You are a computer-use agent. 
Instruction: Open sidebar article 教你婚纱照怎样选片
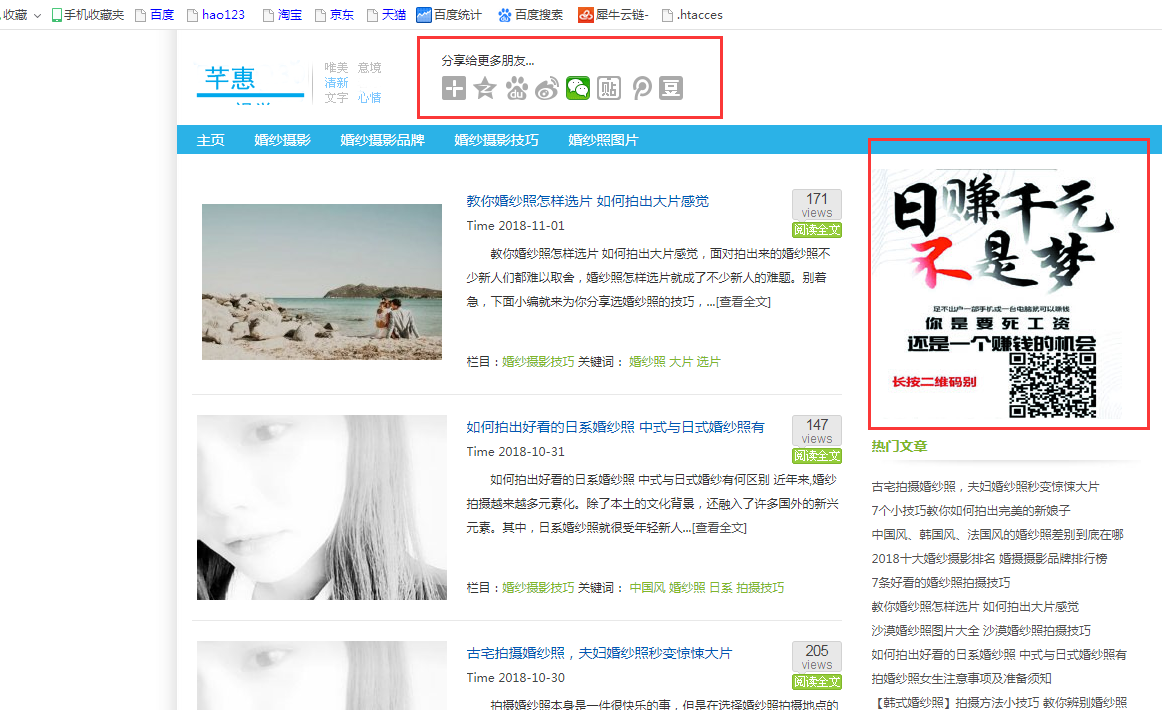click(975, 607)
